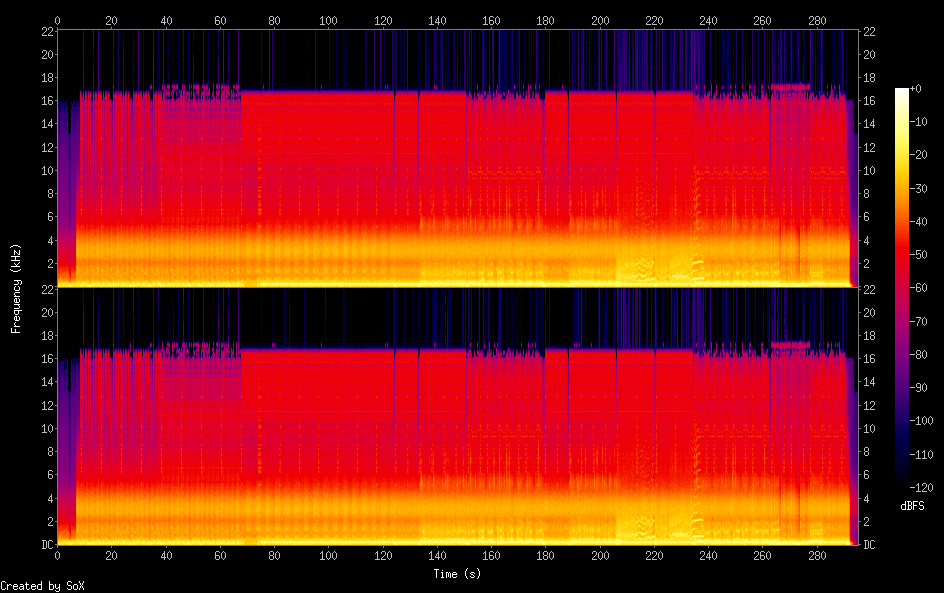Click the "DC" label right of the lower channel
The height and width of the screenshot is (593, 944).
(870, 545)
